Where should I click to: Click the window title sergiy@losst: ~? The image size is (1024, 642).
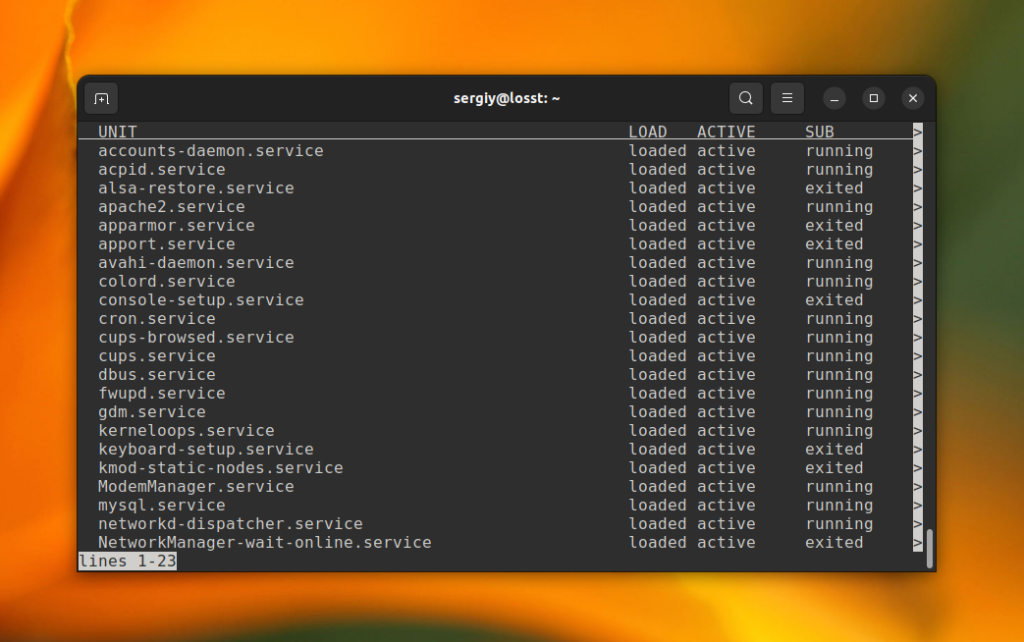click(507, 98)
